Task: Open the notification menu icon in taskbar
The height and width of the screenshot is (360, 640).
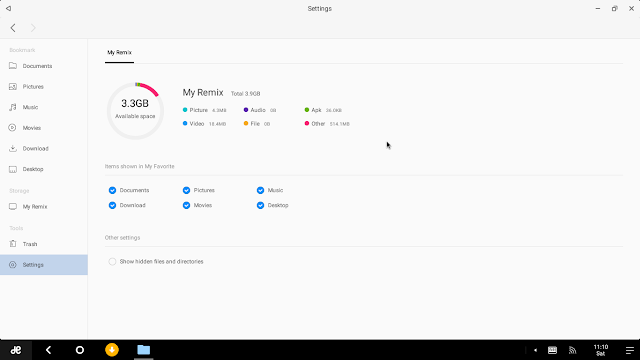Action: click(630, 350)
